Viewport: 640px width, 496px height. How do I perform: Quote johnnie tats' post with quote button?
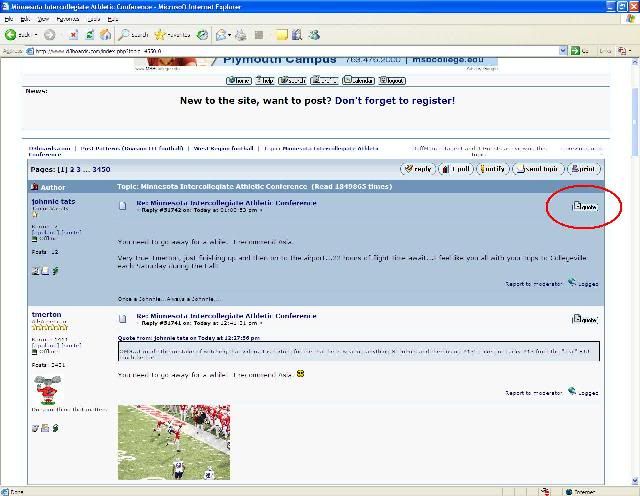tap(585, 207)
